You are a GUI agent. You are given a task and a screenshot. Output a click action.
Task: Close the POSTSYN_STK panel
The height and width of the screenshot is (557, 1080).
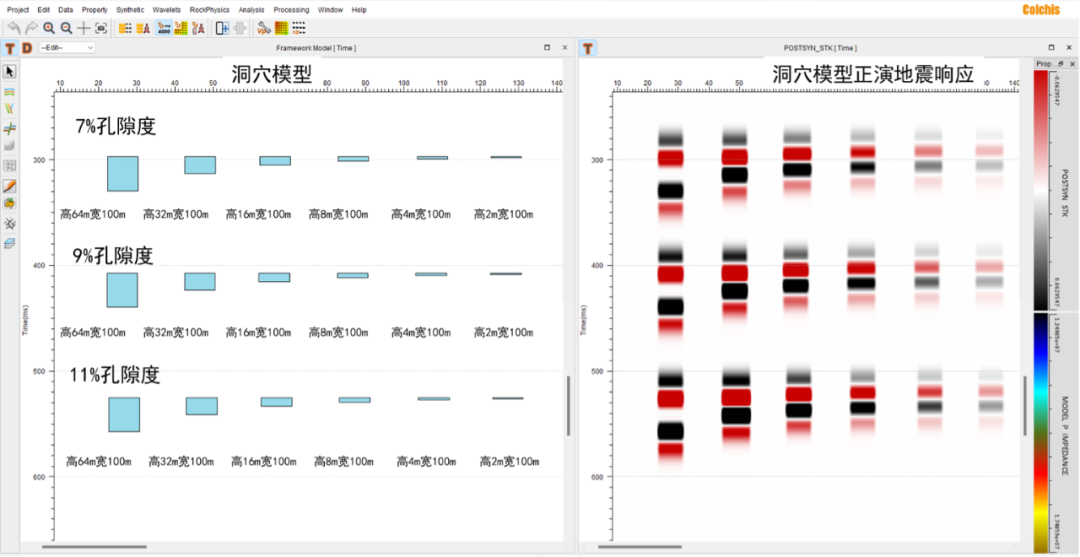tap(1068, 48)
